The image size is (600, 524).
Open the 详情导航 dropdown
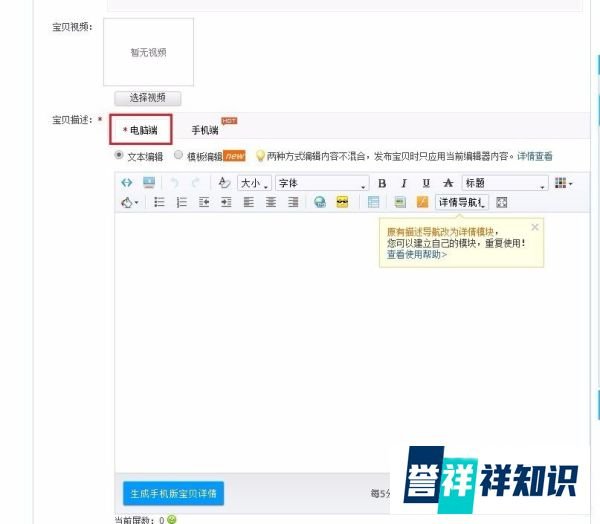[x=462, y=202]
